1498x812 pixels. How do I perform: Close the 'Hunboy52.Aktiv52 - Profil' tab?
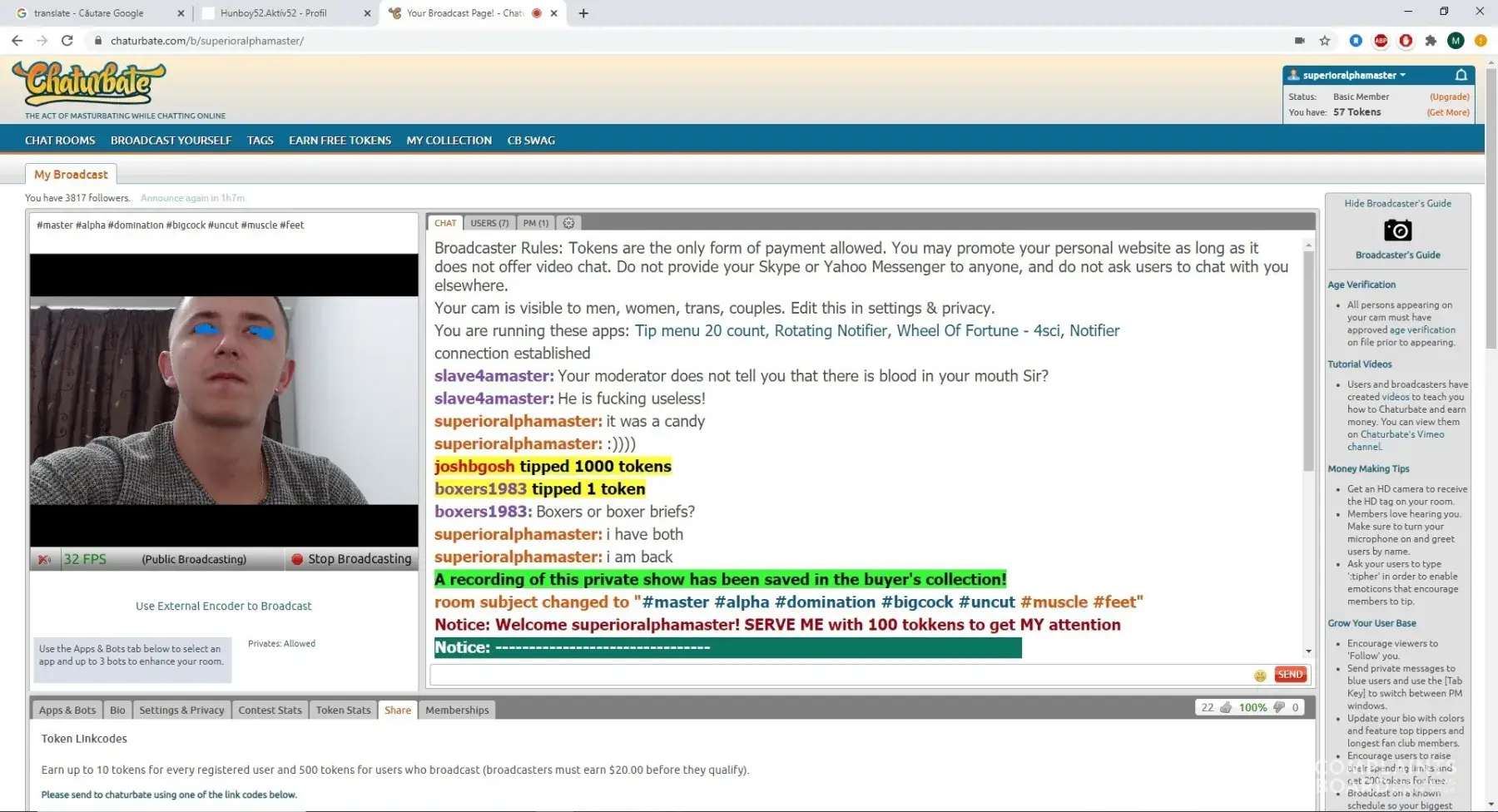(x=367, y=13)
